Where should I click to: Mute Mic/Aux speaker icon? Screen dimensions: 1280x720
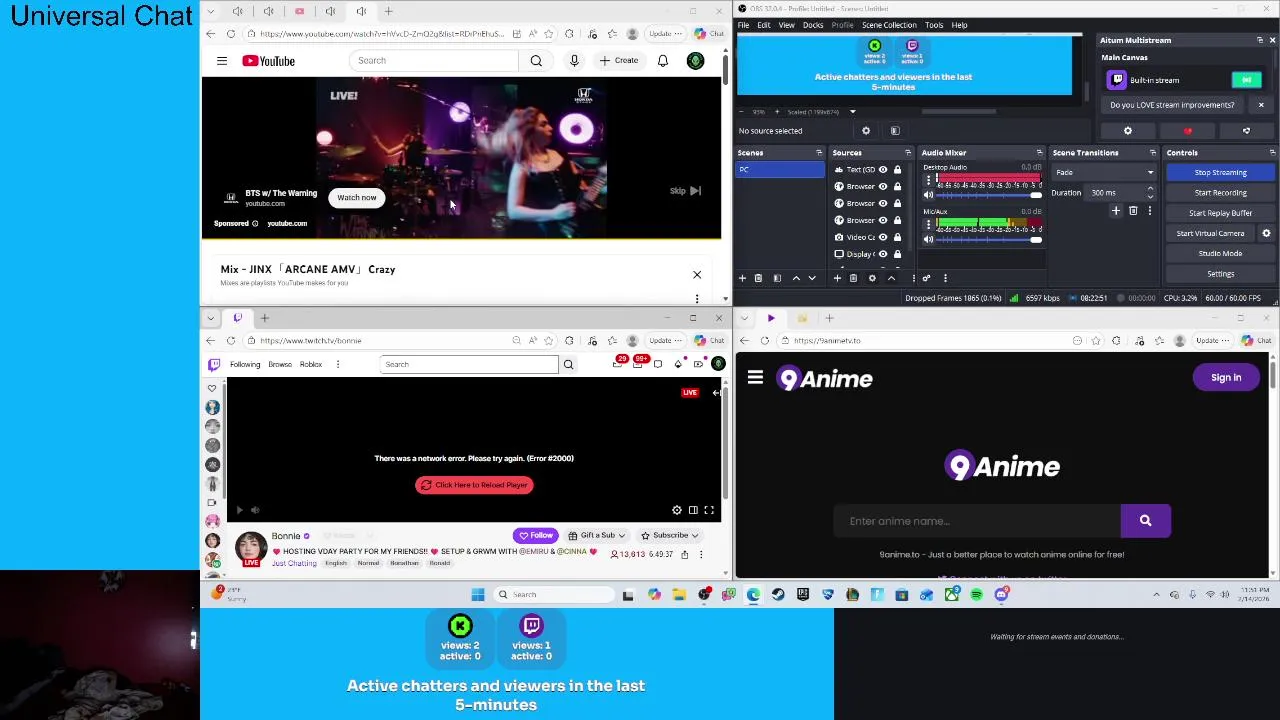[x=928, y=239]
